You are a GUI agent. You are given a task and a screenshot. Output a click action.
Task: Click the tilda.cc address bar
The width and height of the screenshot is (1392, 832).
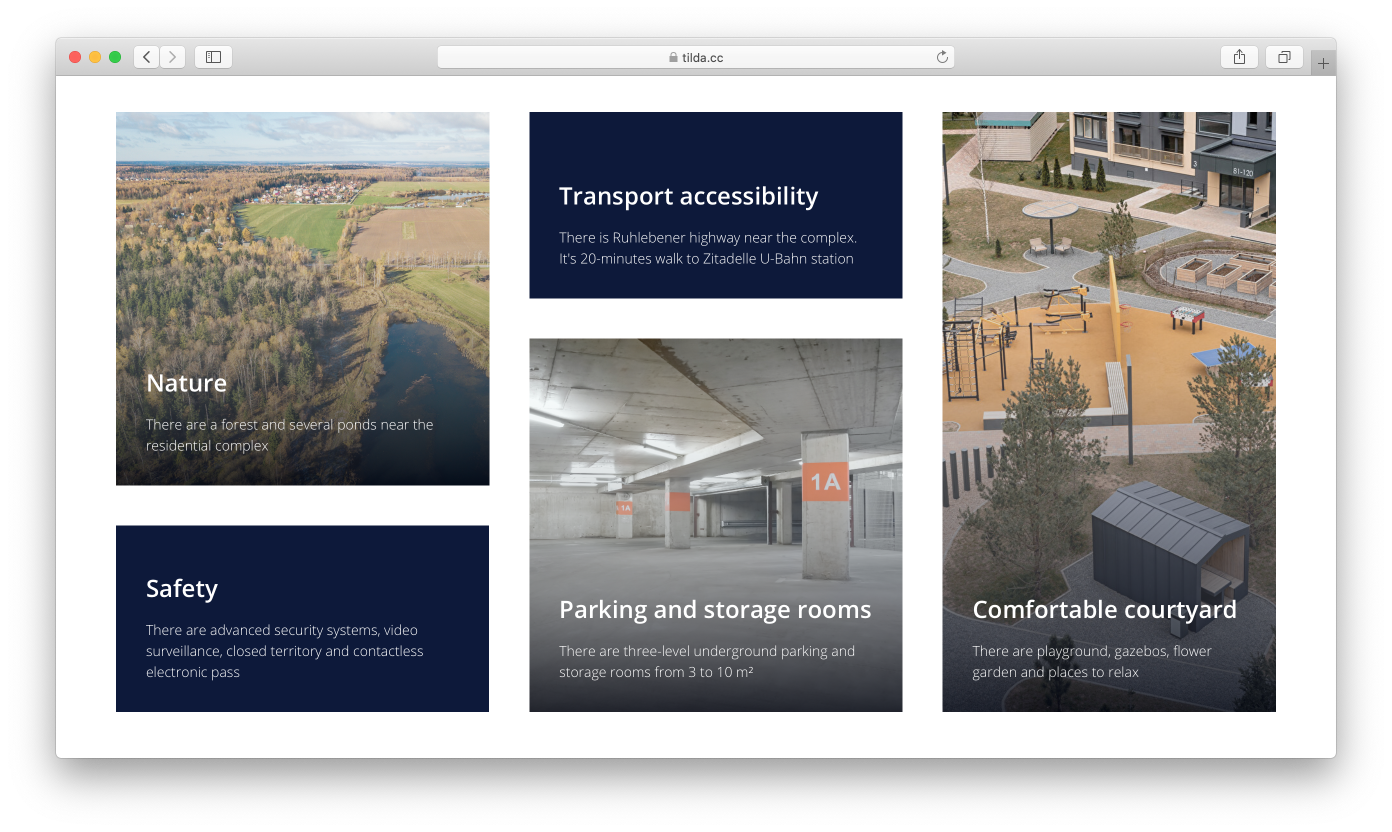(702, 58)
